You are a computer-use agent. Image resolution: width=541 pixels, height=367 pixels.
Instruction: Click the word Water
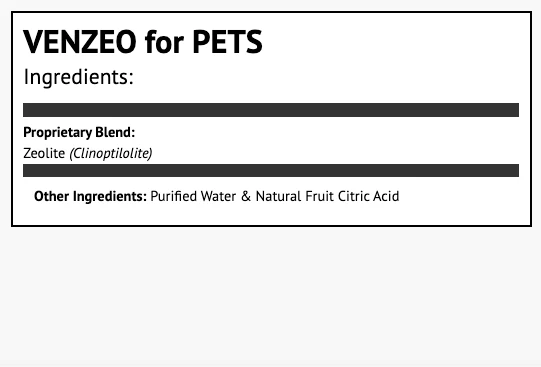[x=218, y=196]
